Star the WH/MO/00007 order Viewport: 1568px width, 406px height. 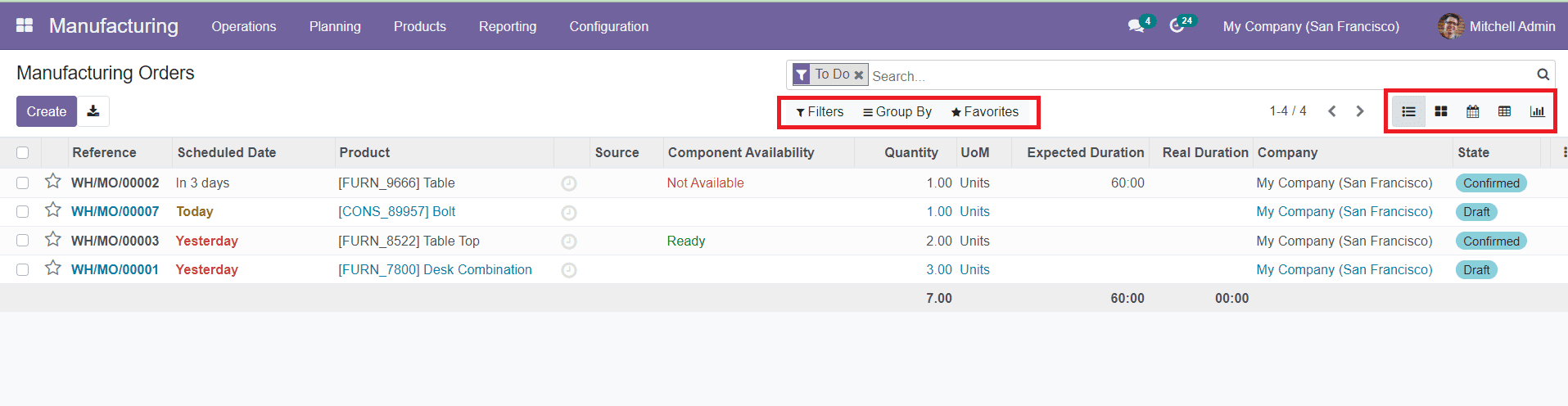(53, 210)
